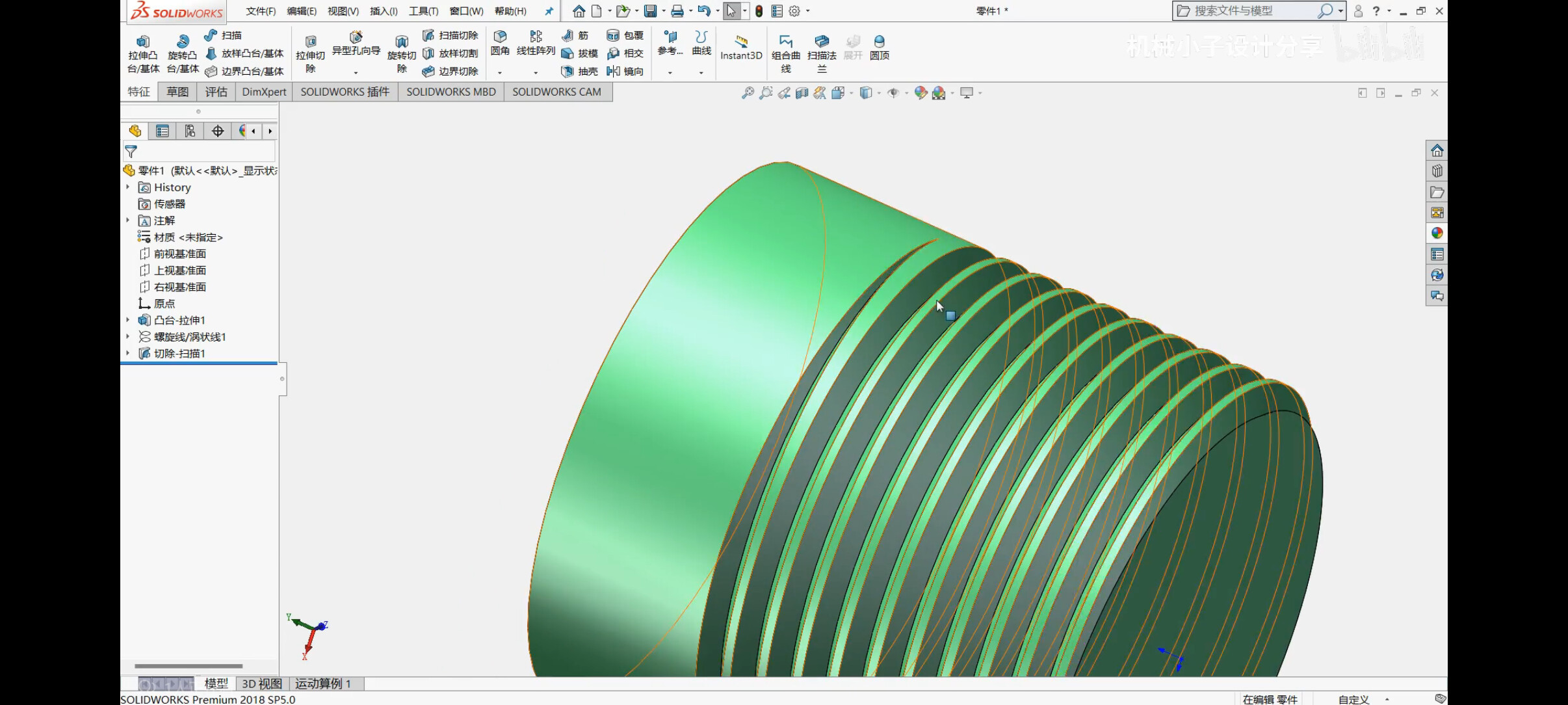Switch to the 草图 tab
1568x705 pixels.
click(177, 92)
